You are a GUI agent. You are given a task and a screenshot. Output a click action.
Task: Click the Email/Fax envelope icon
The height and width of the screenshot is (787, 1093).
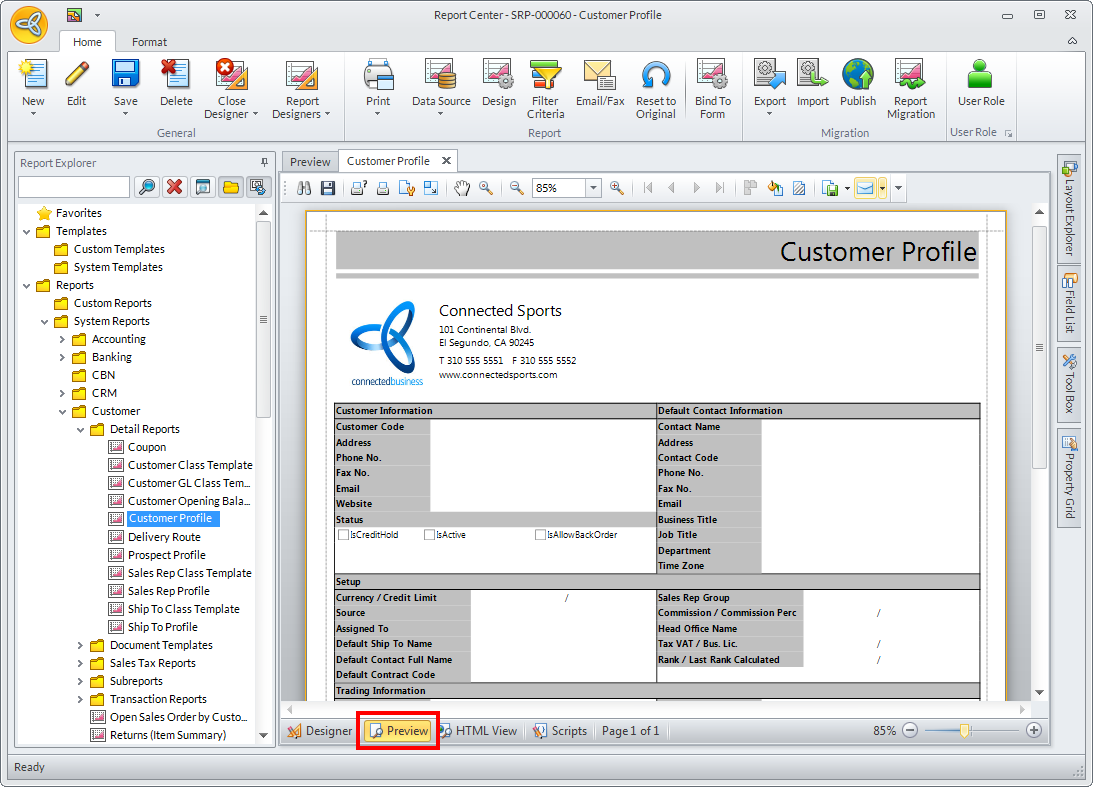pos(599,77)
